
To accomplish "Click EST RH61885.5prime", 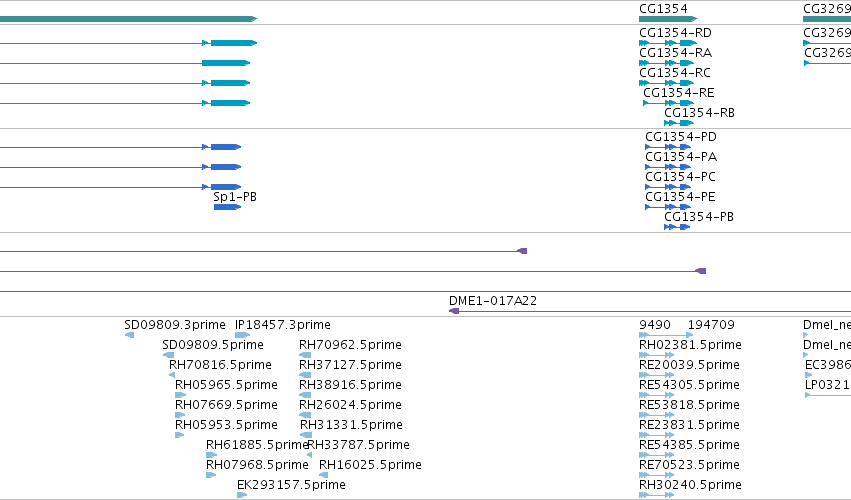I will [257, 445].
